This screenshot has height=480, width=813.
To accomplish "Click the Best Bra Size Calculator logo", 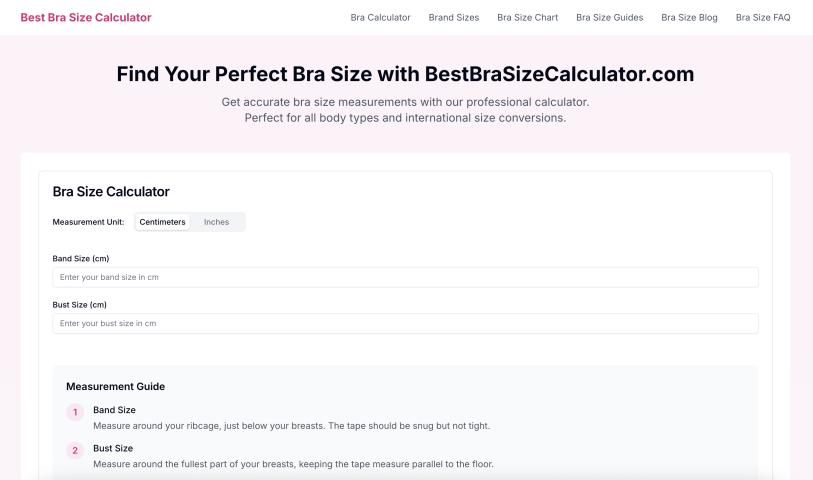I will click(x=86, y=17).
